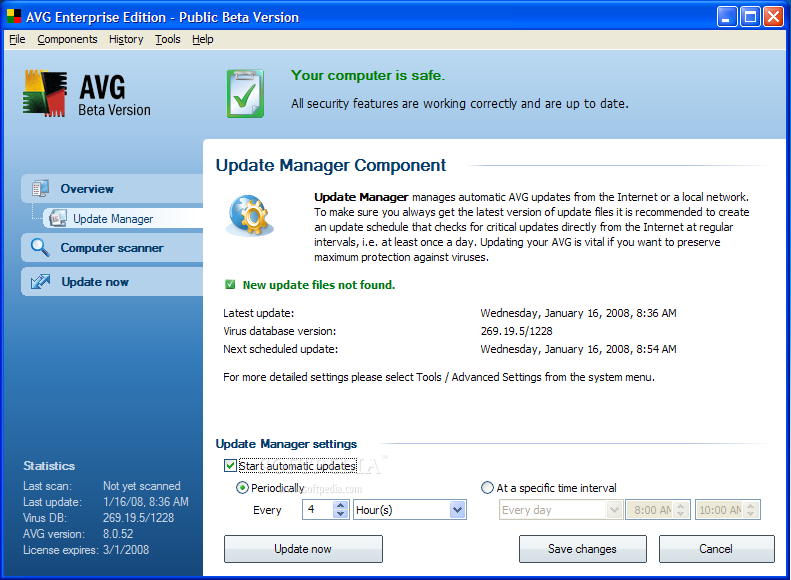Open the Components menu

67,39
